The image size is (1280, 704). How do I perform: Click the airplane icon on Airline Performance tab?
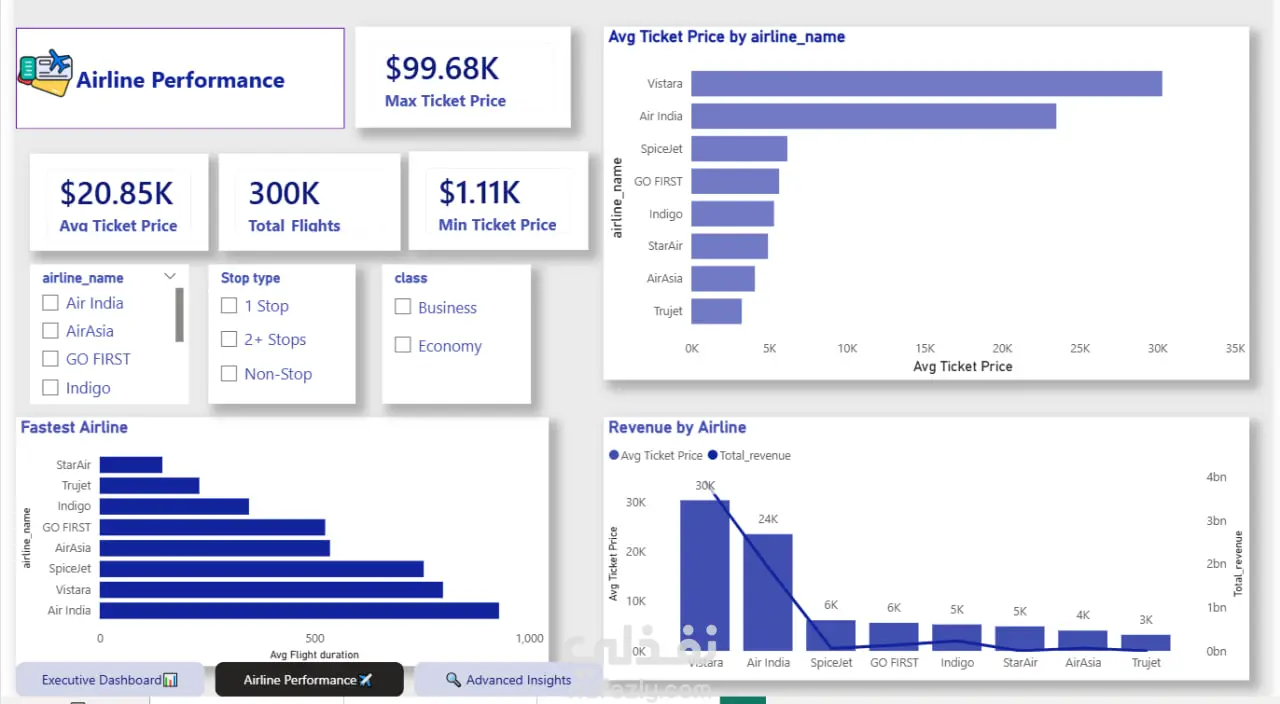click(366, 680)
